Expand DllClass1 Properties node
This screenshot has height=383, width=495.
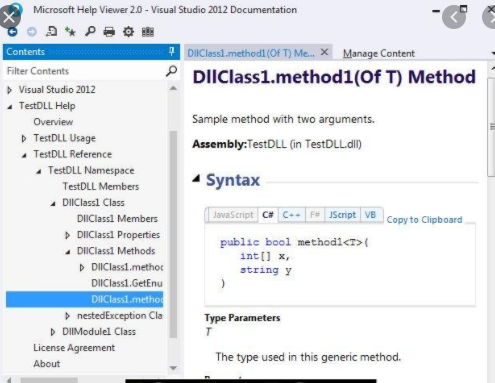[67, 235]
